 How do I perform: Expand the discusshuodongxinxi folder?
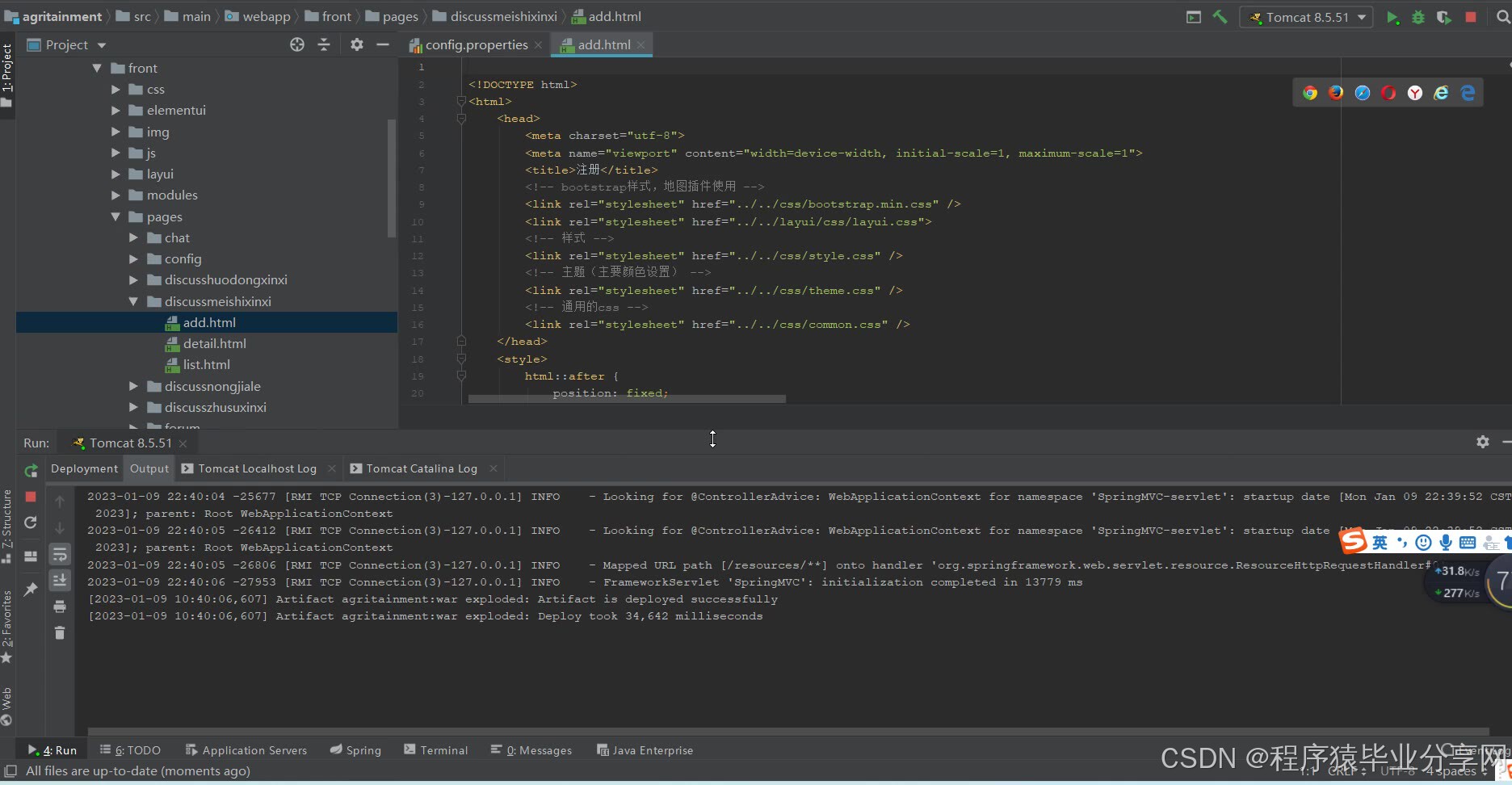(134, 280)
